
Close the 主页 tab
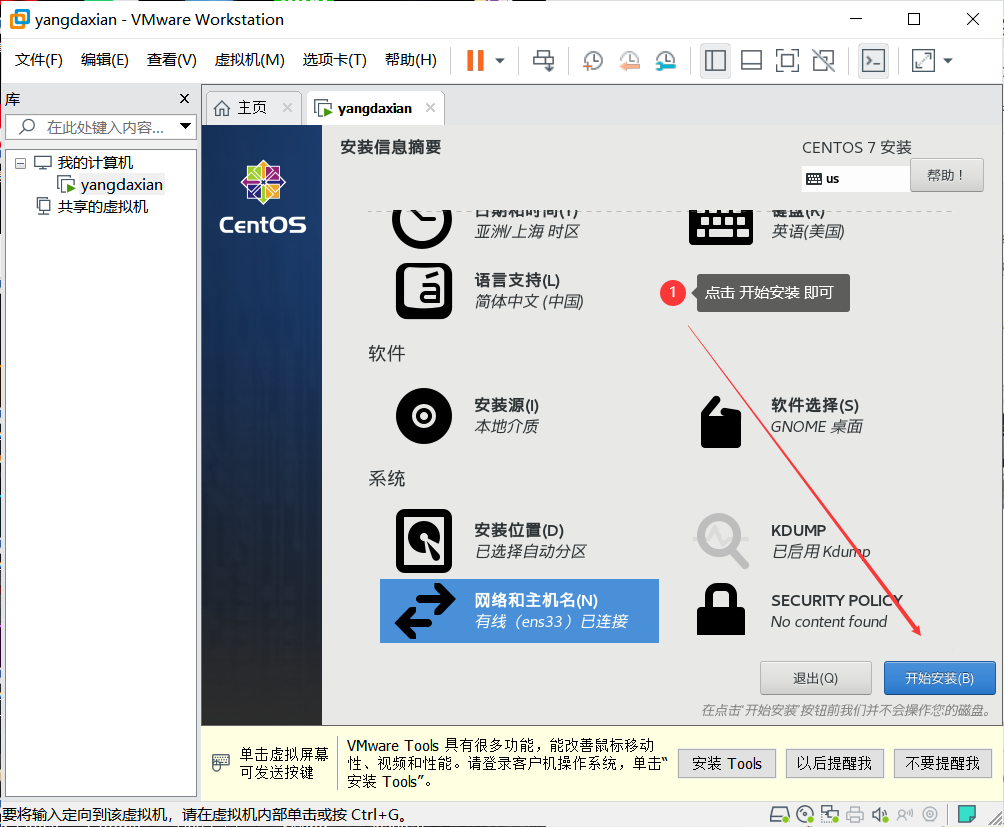287,108
